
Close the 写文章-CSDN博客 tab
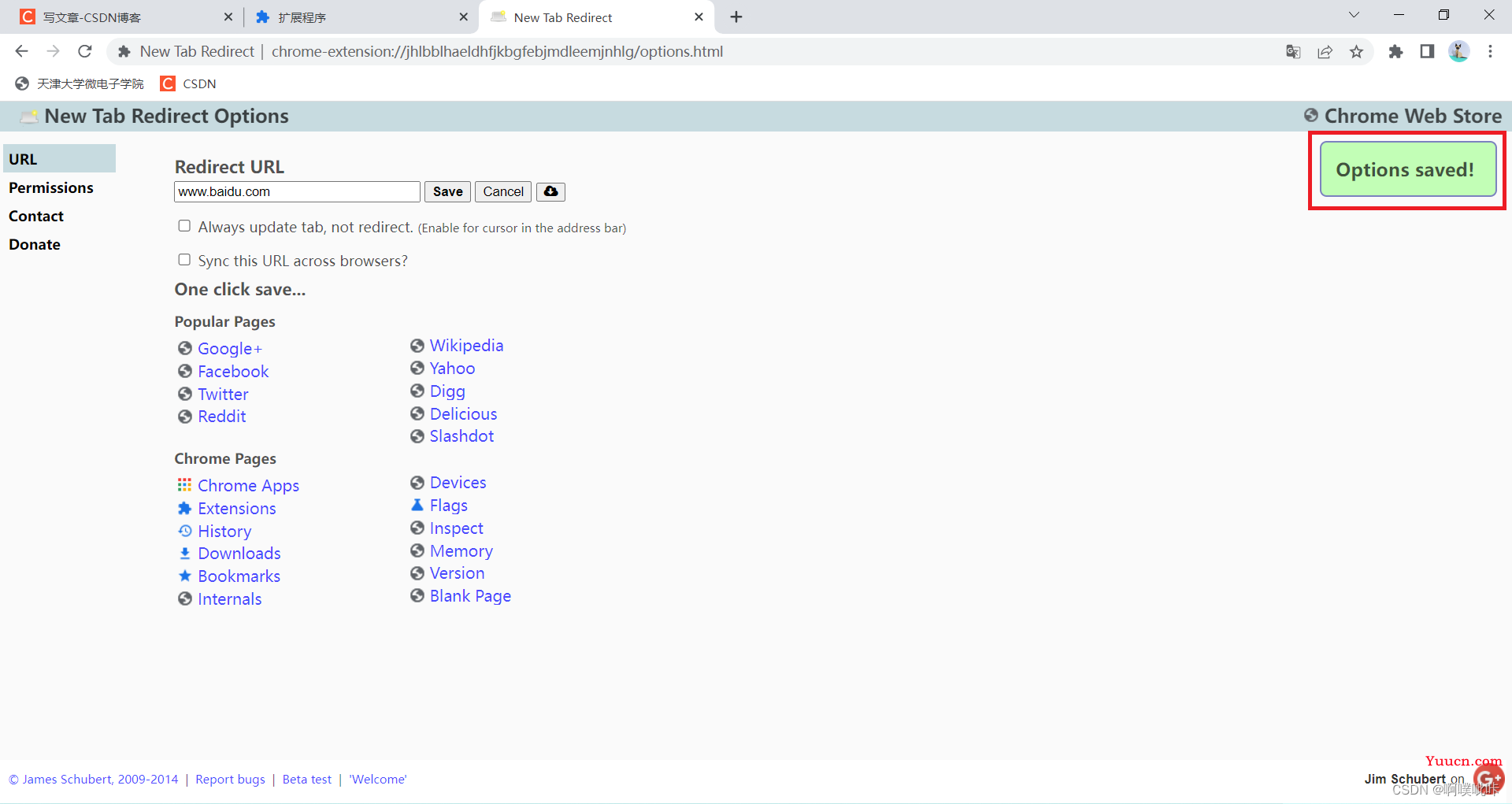click(x=228, y=17)
